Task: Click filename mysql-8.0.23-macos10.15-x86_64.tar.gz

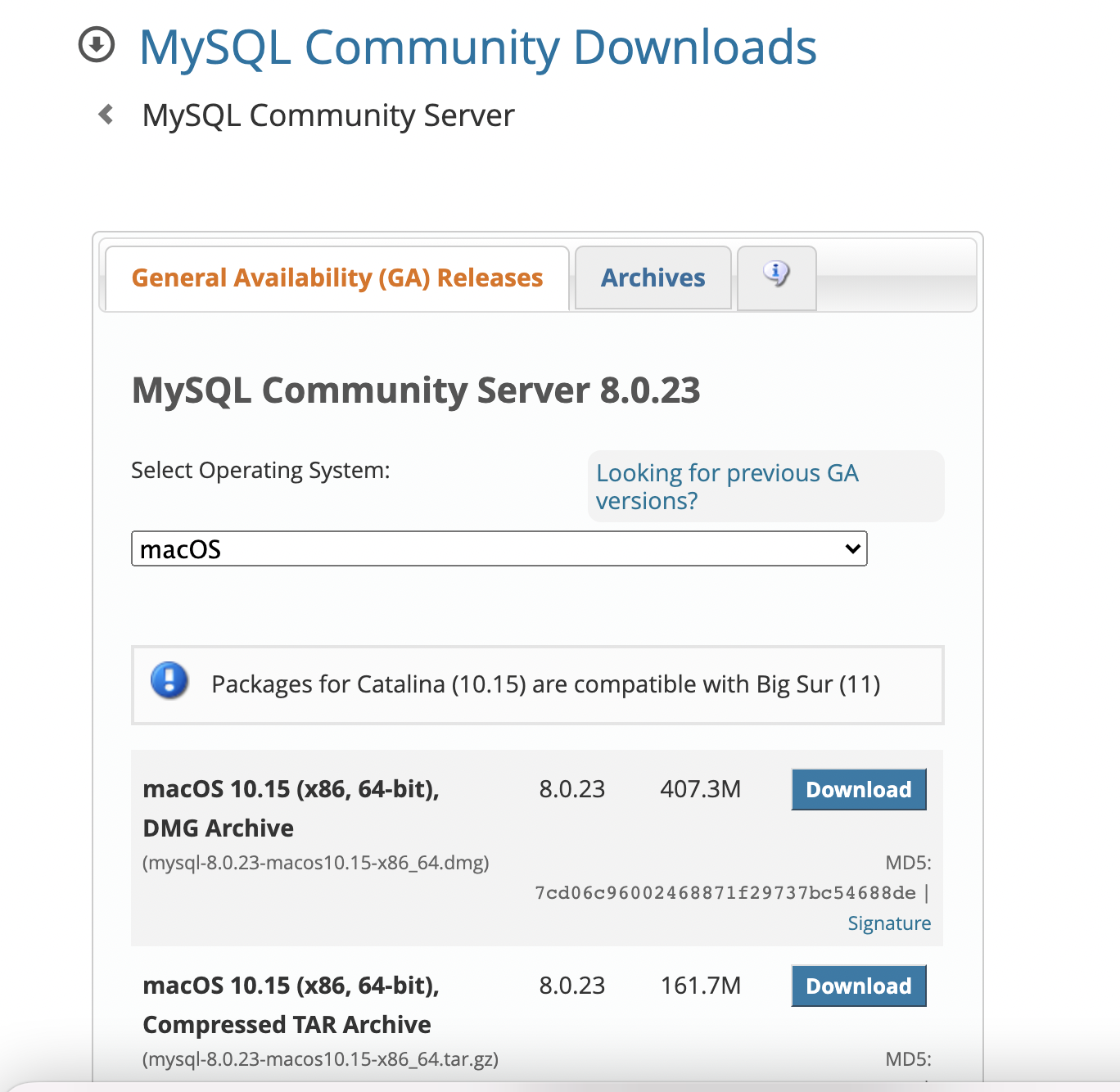Action: [321, 1059]
